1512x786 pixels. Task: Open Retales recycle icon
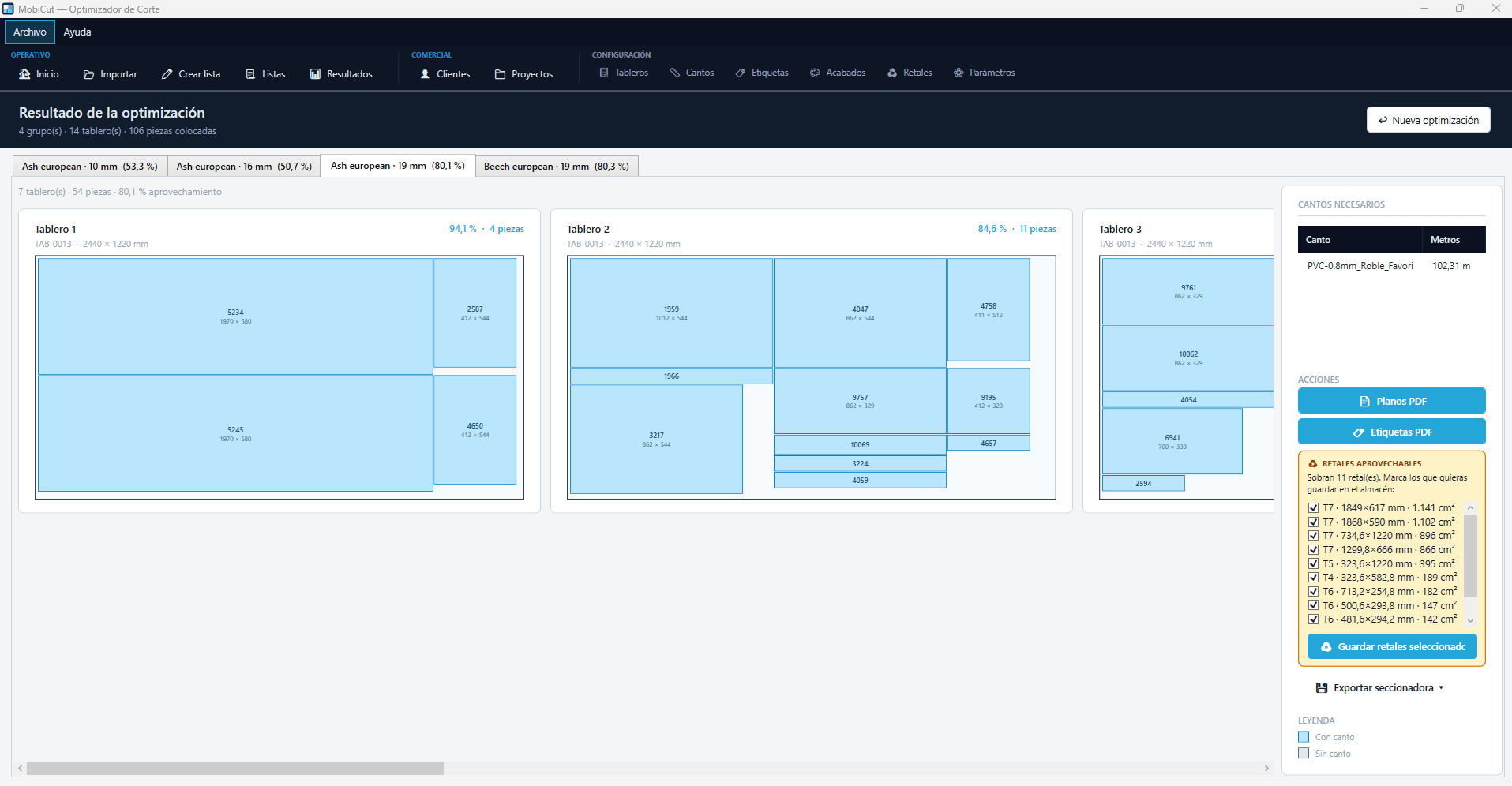click(x=892, y=73)
